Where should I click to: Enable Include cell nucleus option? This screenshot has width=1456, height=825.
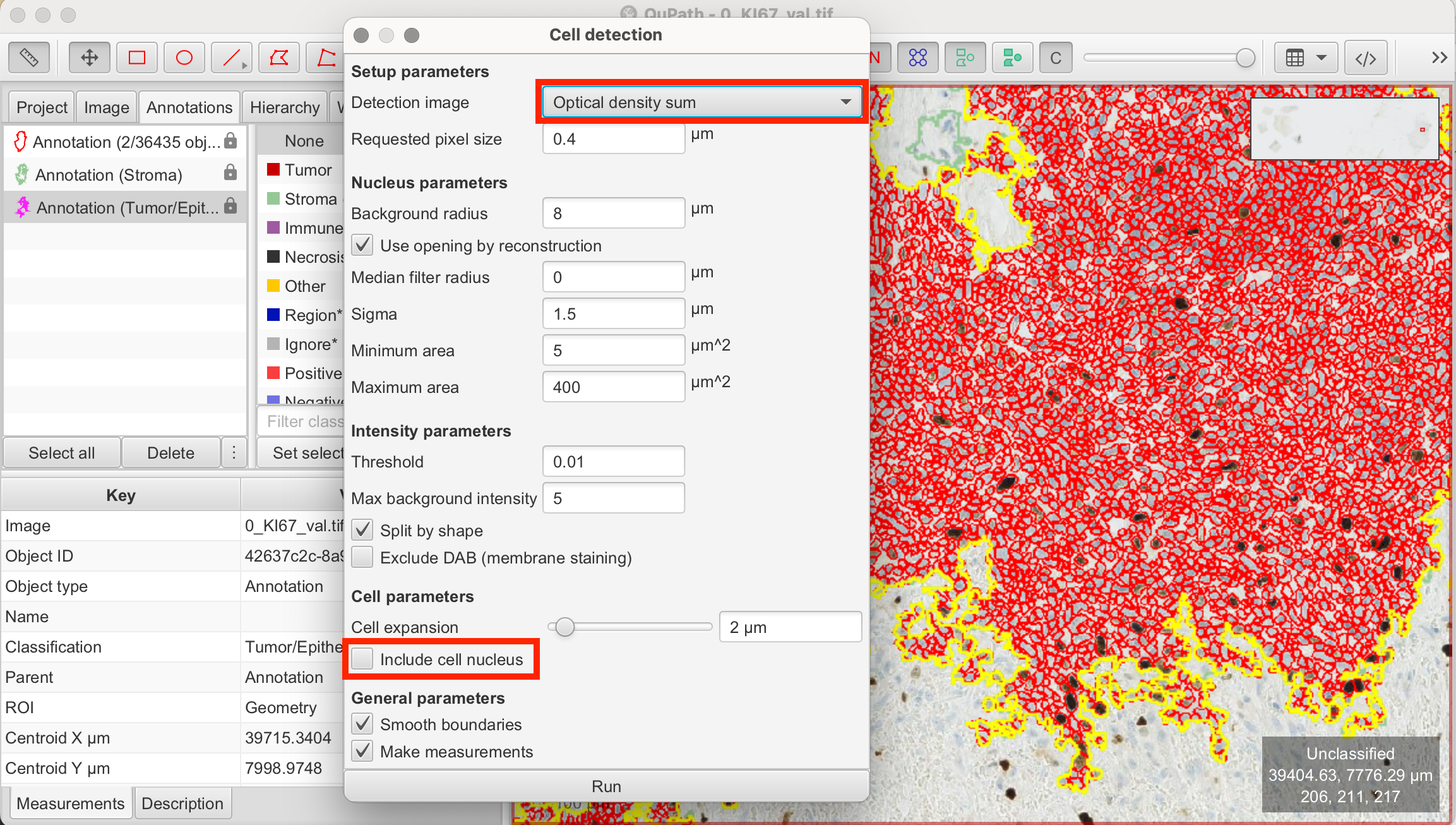click(362, 658)
